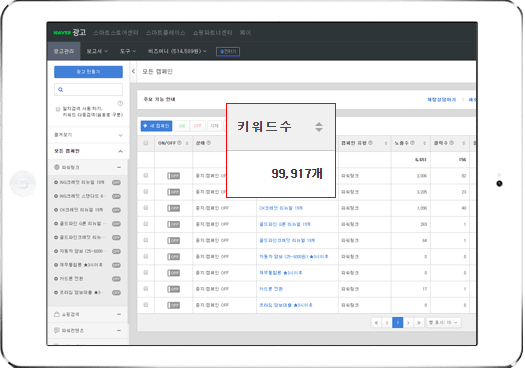Screen dimensions: 525x368
Task: Open the 비즈머니 balance dropdown
Action: 177,51
